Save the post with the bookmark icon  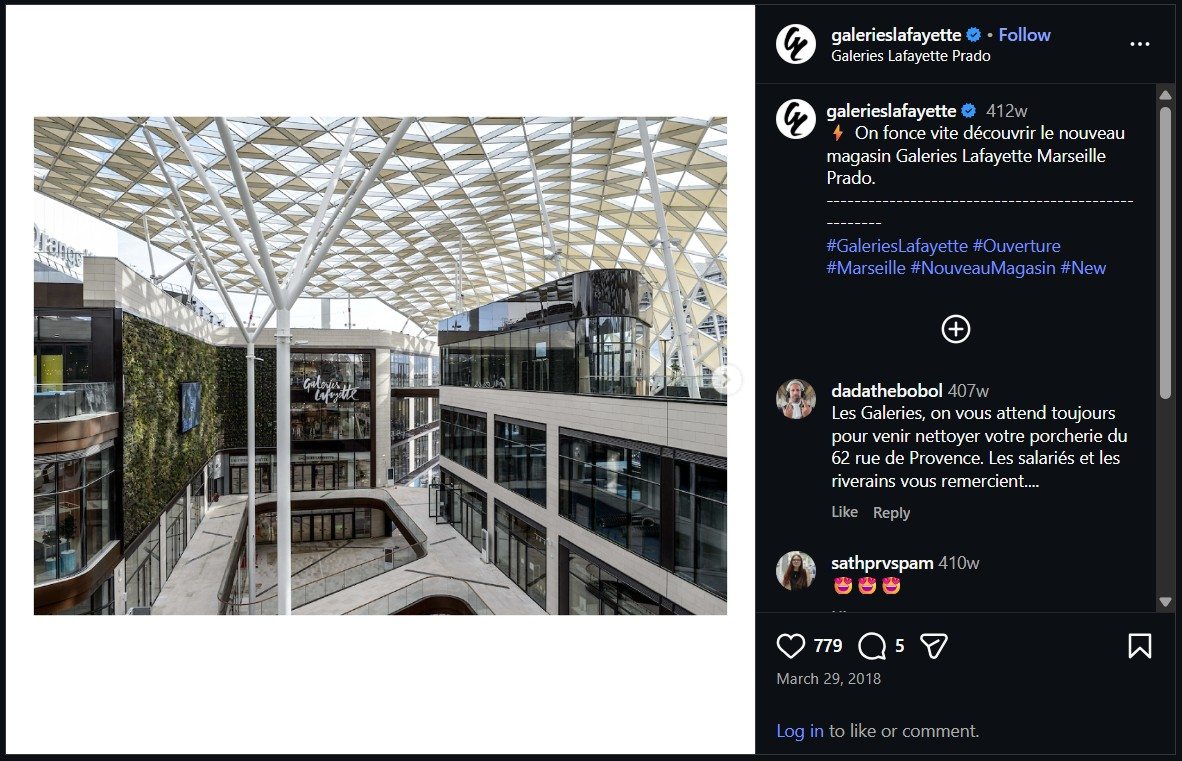pyautogui.click(x=1140, y=645)
